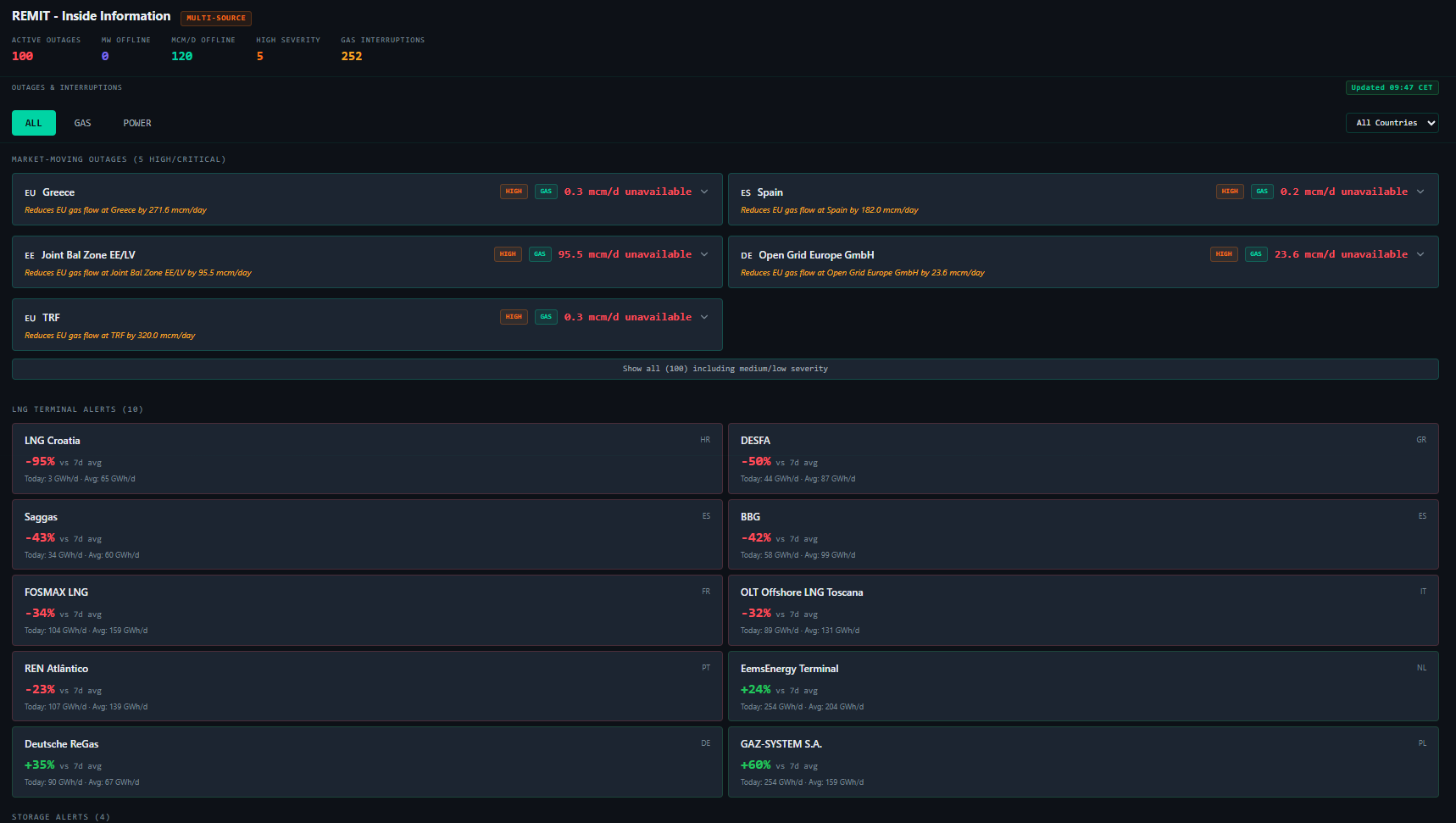Viewport: 1456px width, 823px height.
Task: Click GAS badge on Open Grid Europe card
Action: 1256,254
